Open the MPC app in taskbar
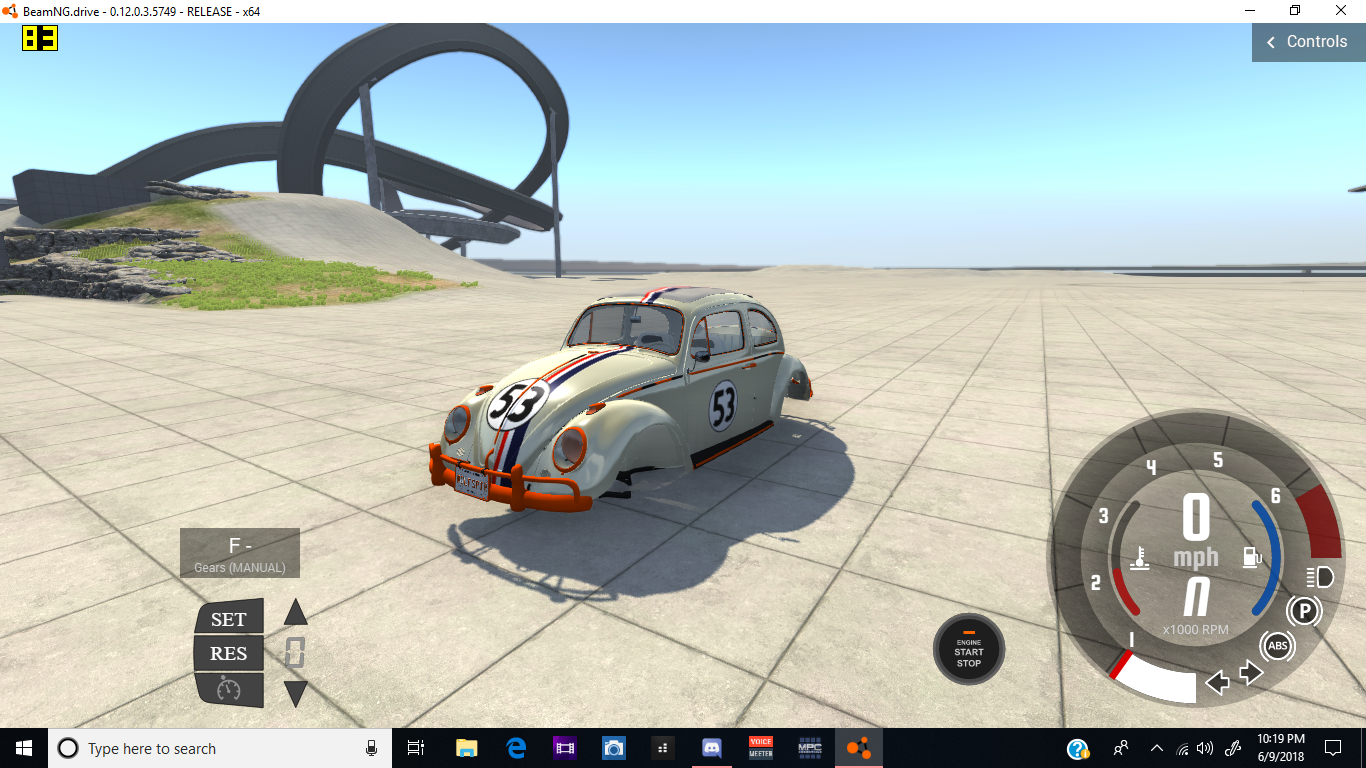1366x768 pixels. point(810,748)
